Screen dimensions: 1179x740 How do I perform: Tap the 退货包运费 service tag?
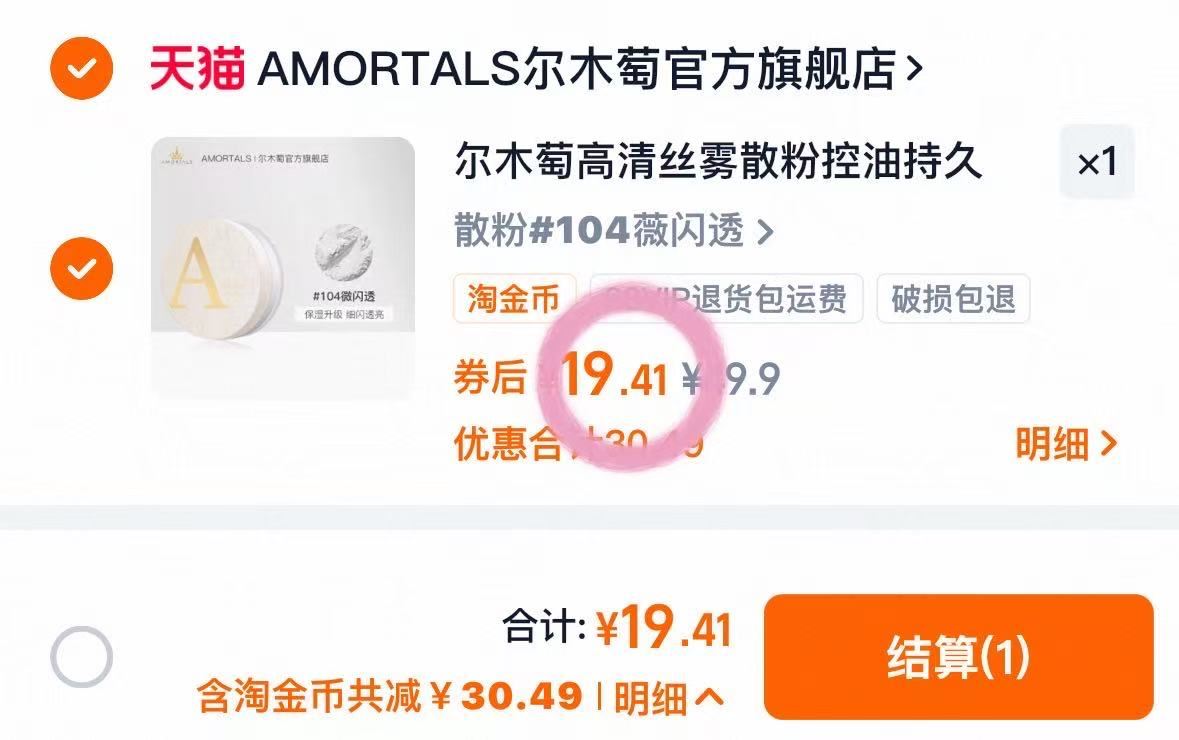(726, 299)
